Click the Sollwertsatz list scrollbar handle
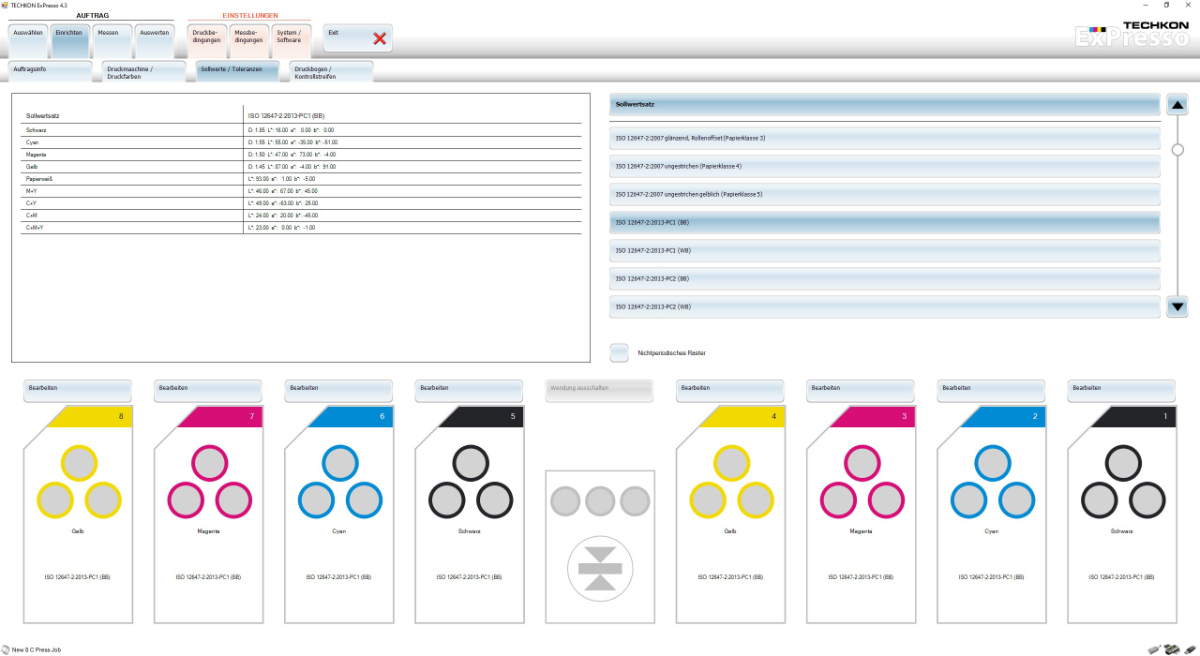This screenshot has width=1200, height=656. 1177,150
